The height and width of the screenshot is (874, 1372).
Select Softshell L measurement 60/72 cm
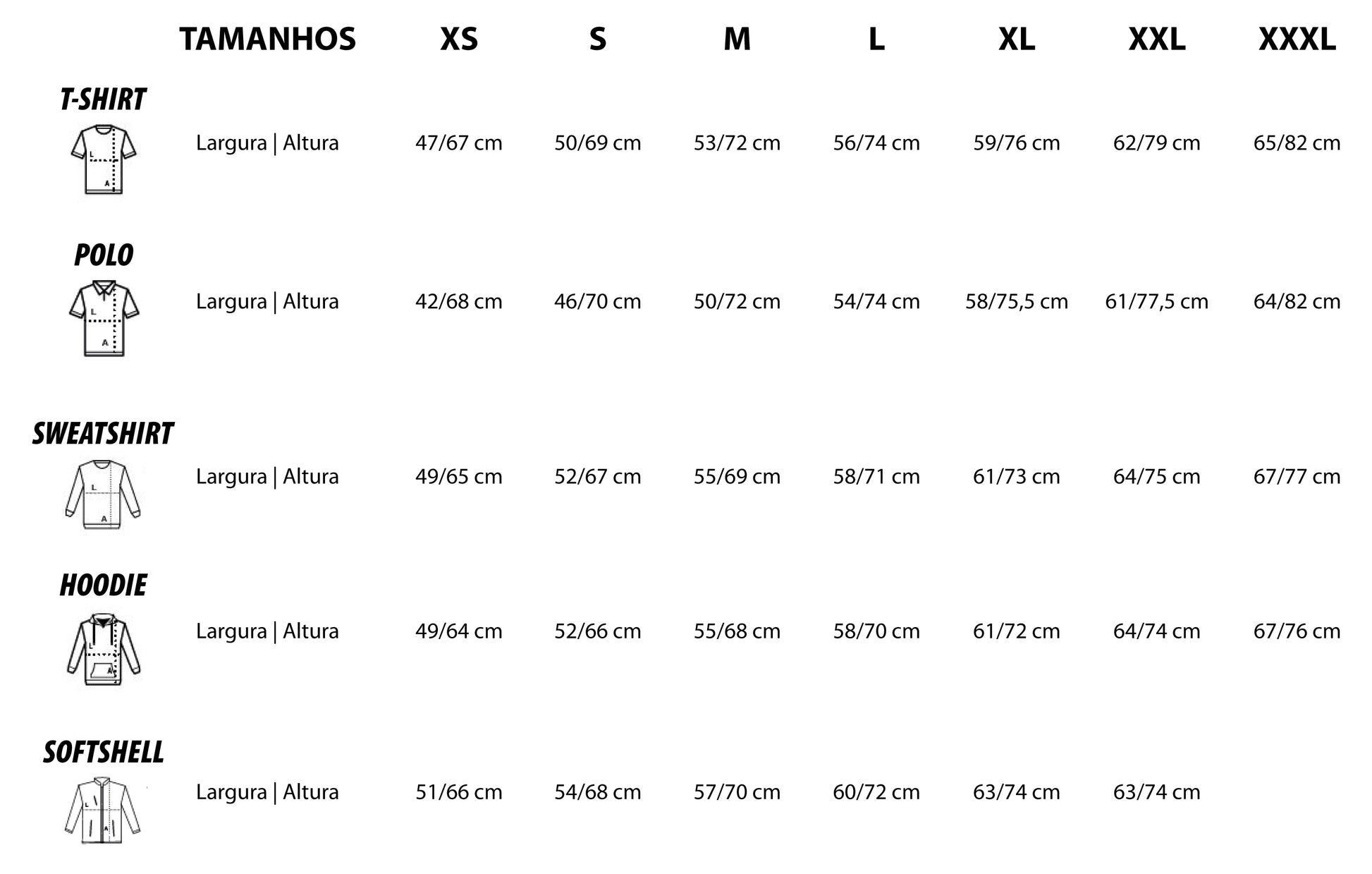tap(876, 792)
